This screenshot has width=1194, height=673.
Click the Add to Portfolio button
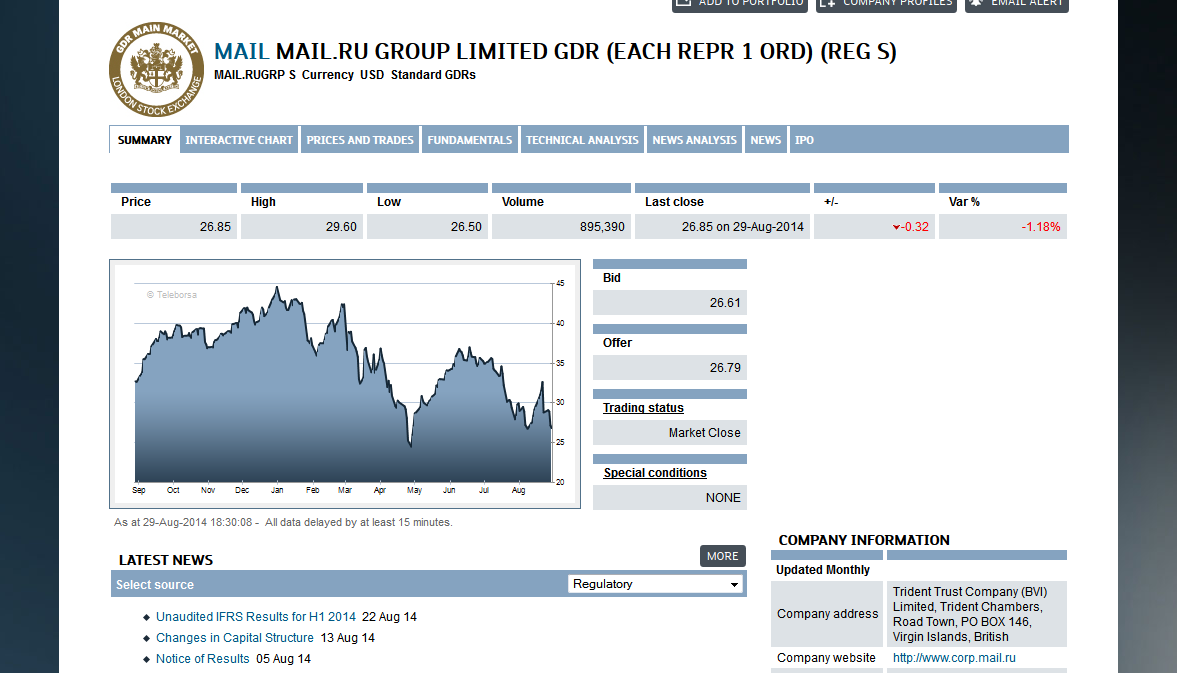pyautogui.click(x=740, y=5)
